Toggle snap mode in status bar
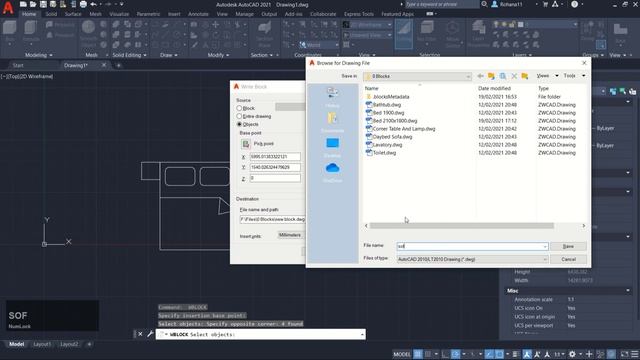Image resolution: width=640 pixels, height=360 pixels. pos(427,354)
